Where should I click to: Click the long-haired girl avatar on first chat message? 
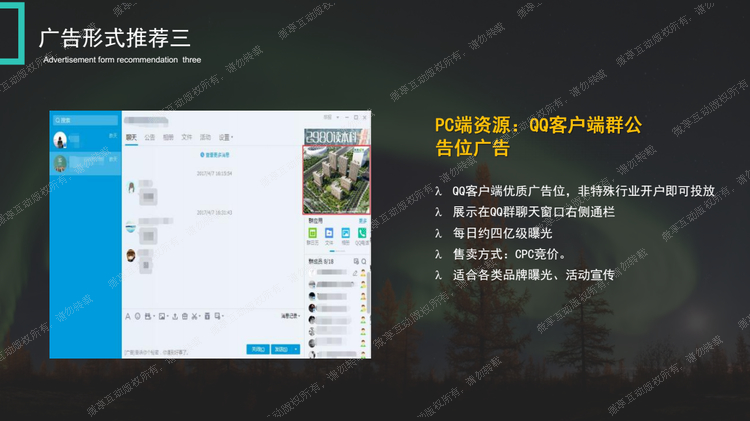coord(131,187)
